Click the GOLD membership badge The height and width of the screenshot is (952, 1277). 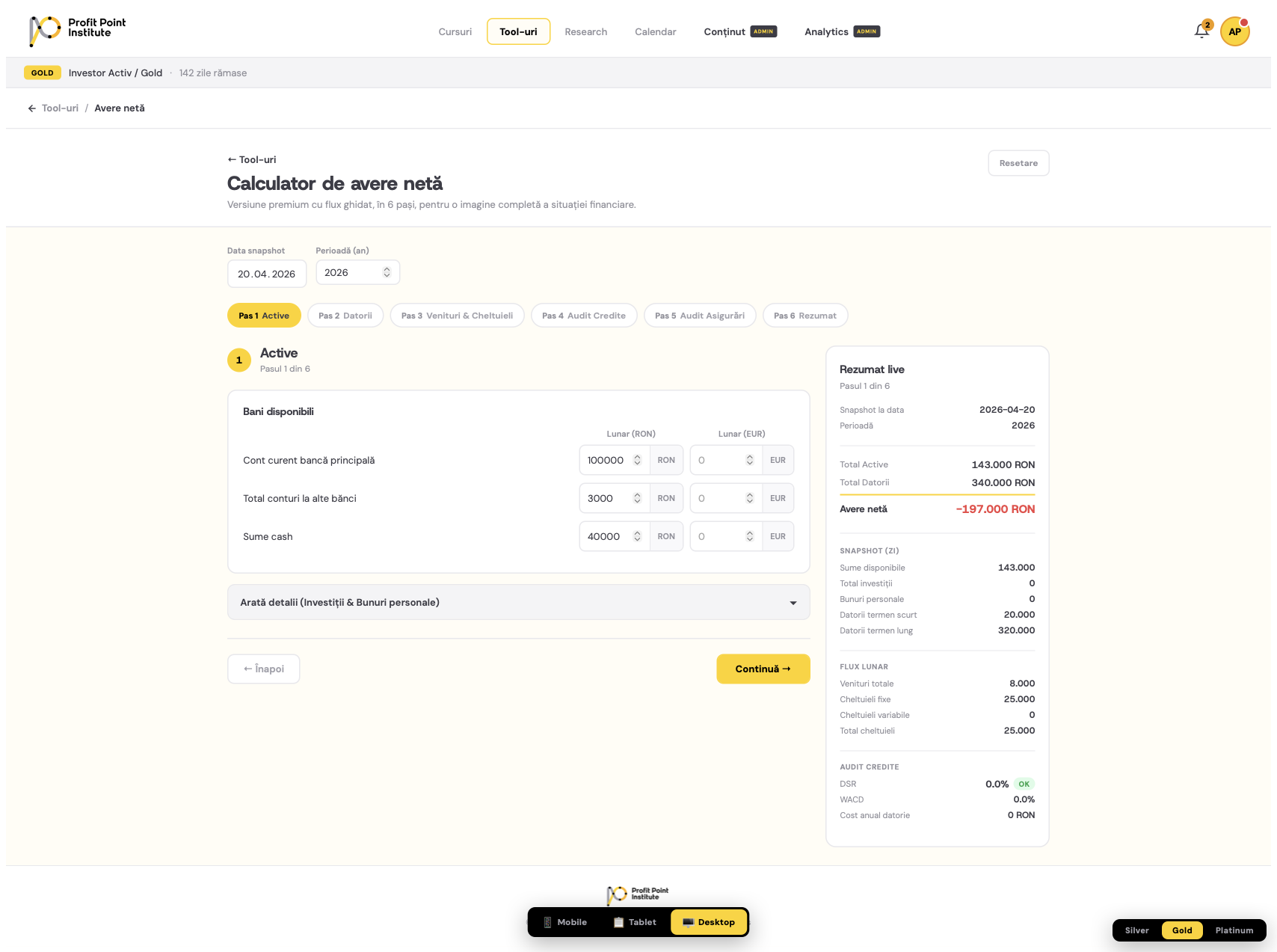(x=42, y=73)
